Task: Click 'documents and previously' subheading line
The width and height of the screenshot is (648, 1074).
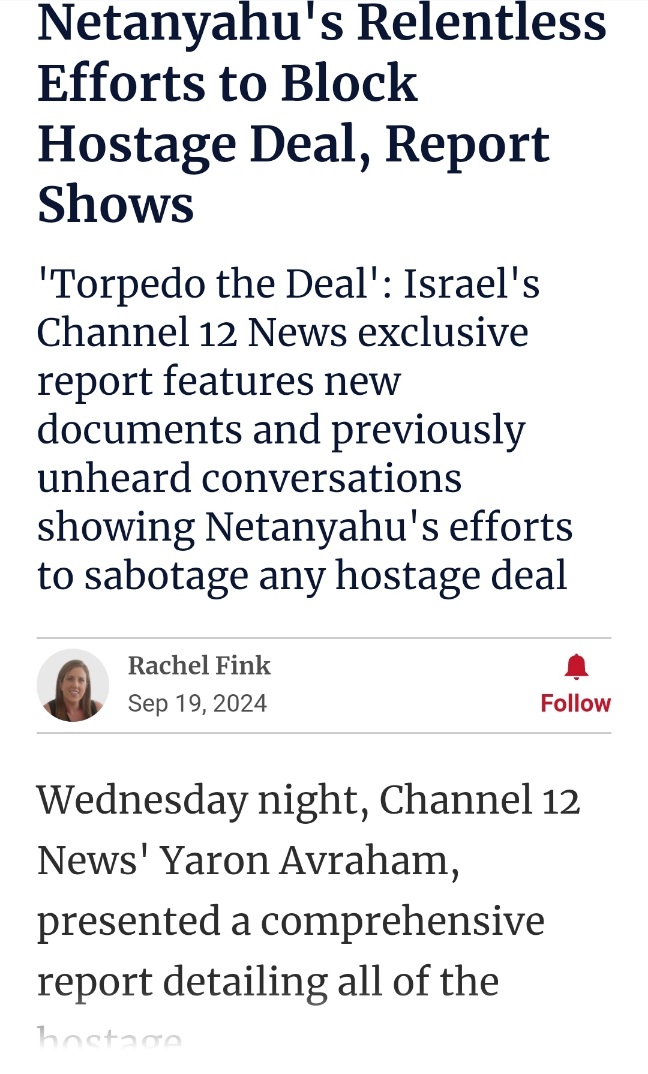Action: 280,430
